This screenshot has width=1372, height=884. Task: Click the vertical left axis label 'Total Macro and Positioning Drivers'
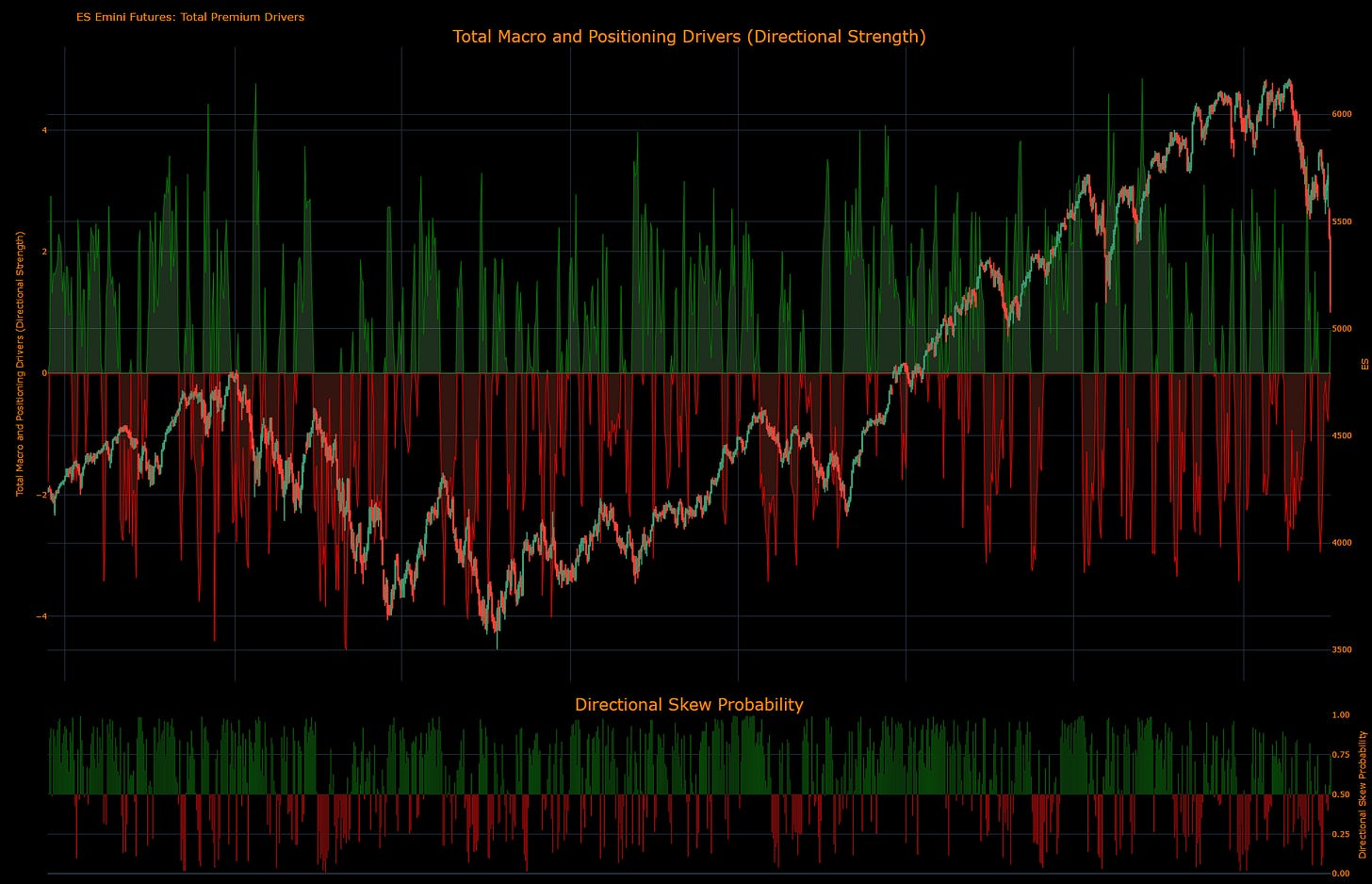click(x=19, y=363)
